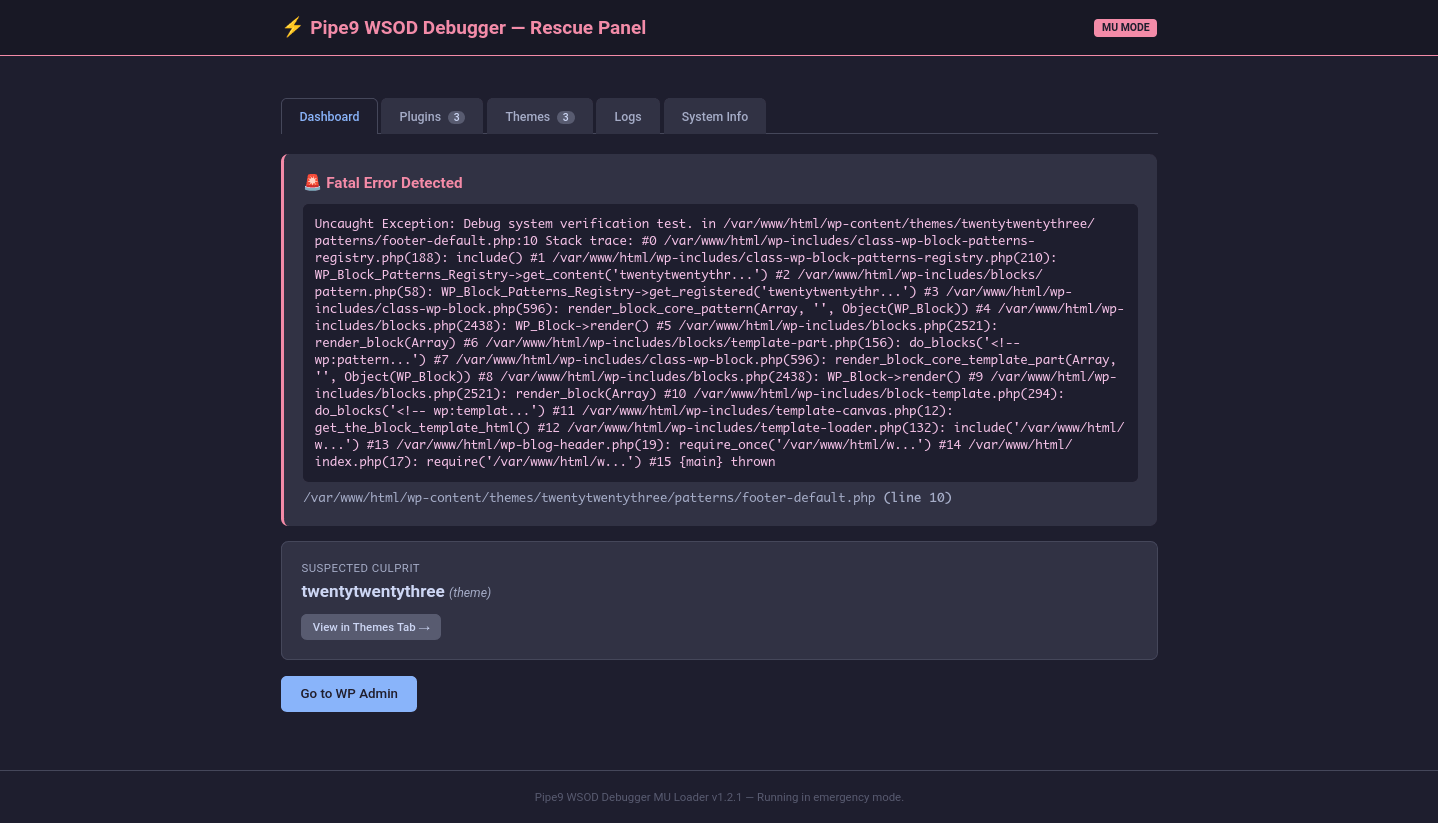Click the siren icon beside Fatal Error Detected

click(x=312, y=183)
